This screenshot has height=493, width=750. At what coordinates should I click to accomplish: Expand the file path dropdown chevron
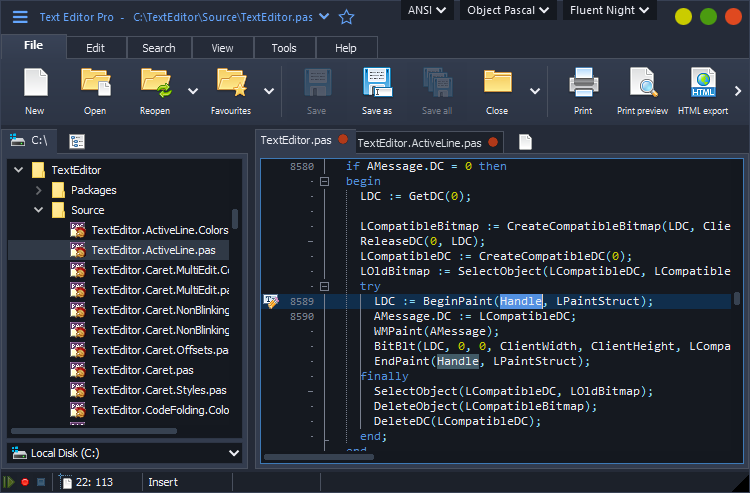point(324,17)
